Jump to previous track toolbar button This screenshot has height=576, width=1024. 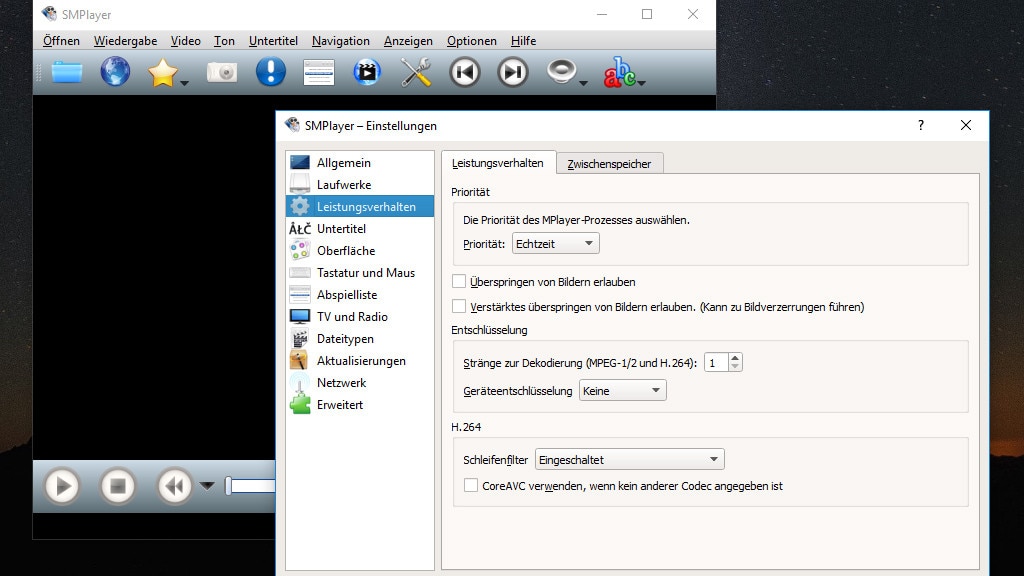[x=465, y=72]
